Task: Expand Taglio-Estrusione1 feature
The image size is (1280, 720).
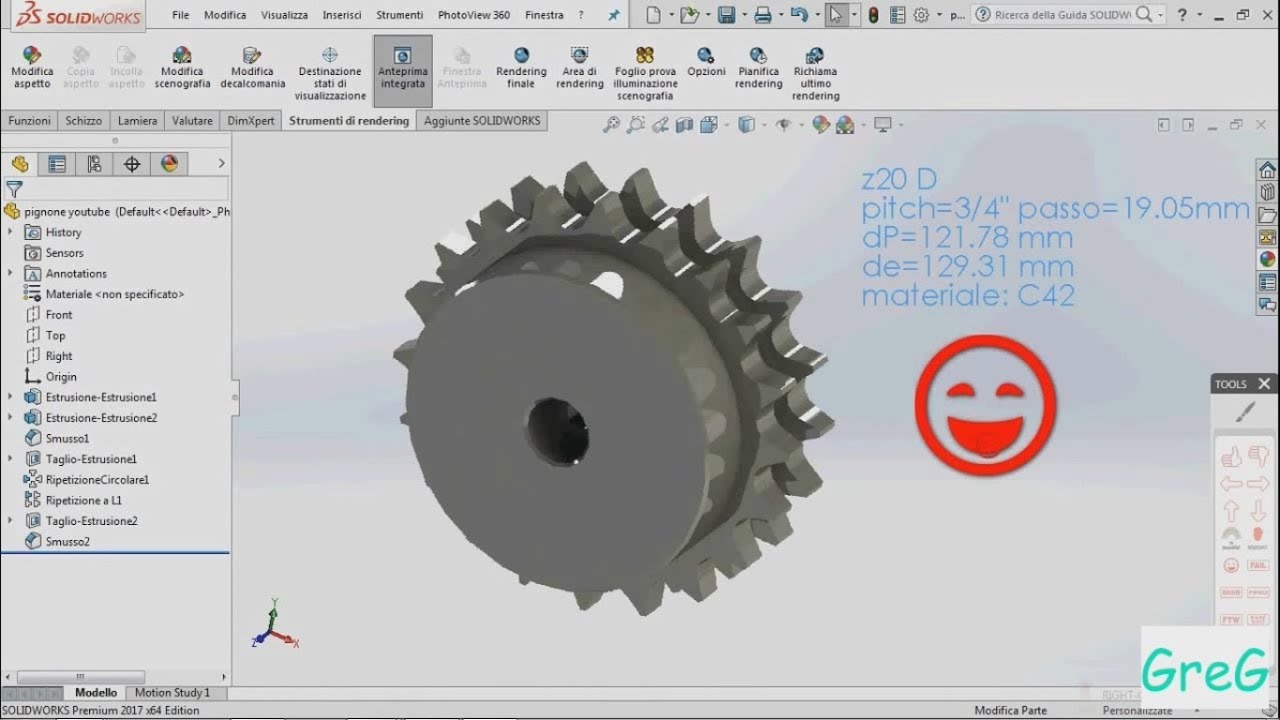Action: click(x=10, y=459)
